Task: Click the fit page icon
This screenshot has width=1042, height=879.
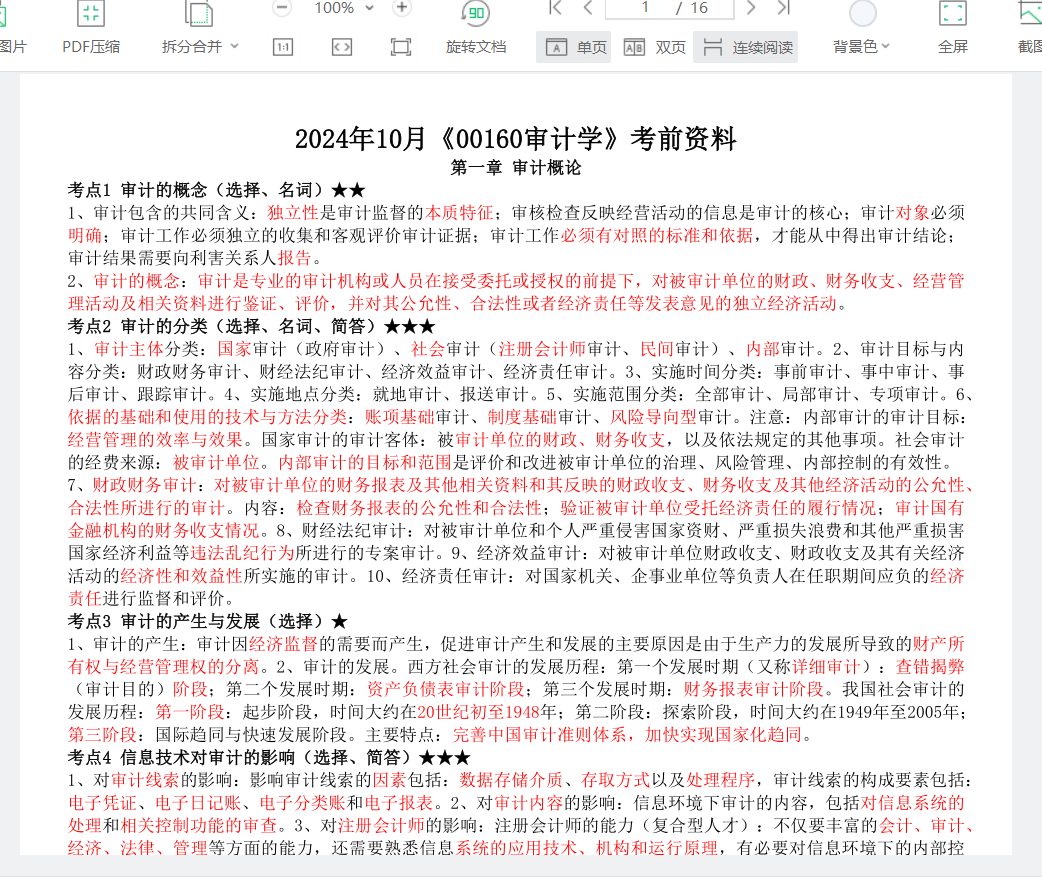Action: pos(401,47)
